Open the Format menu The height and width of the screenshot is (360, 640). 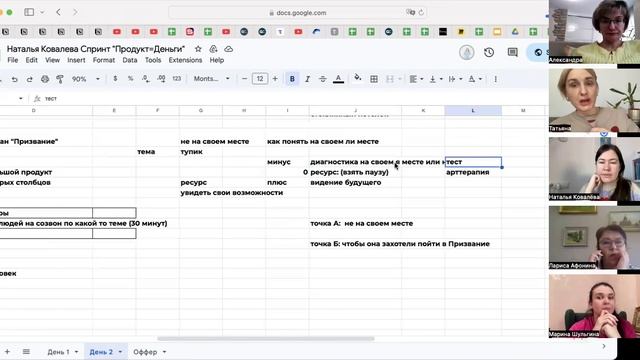(104, 60)
